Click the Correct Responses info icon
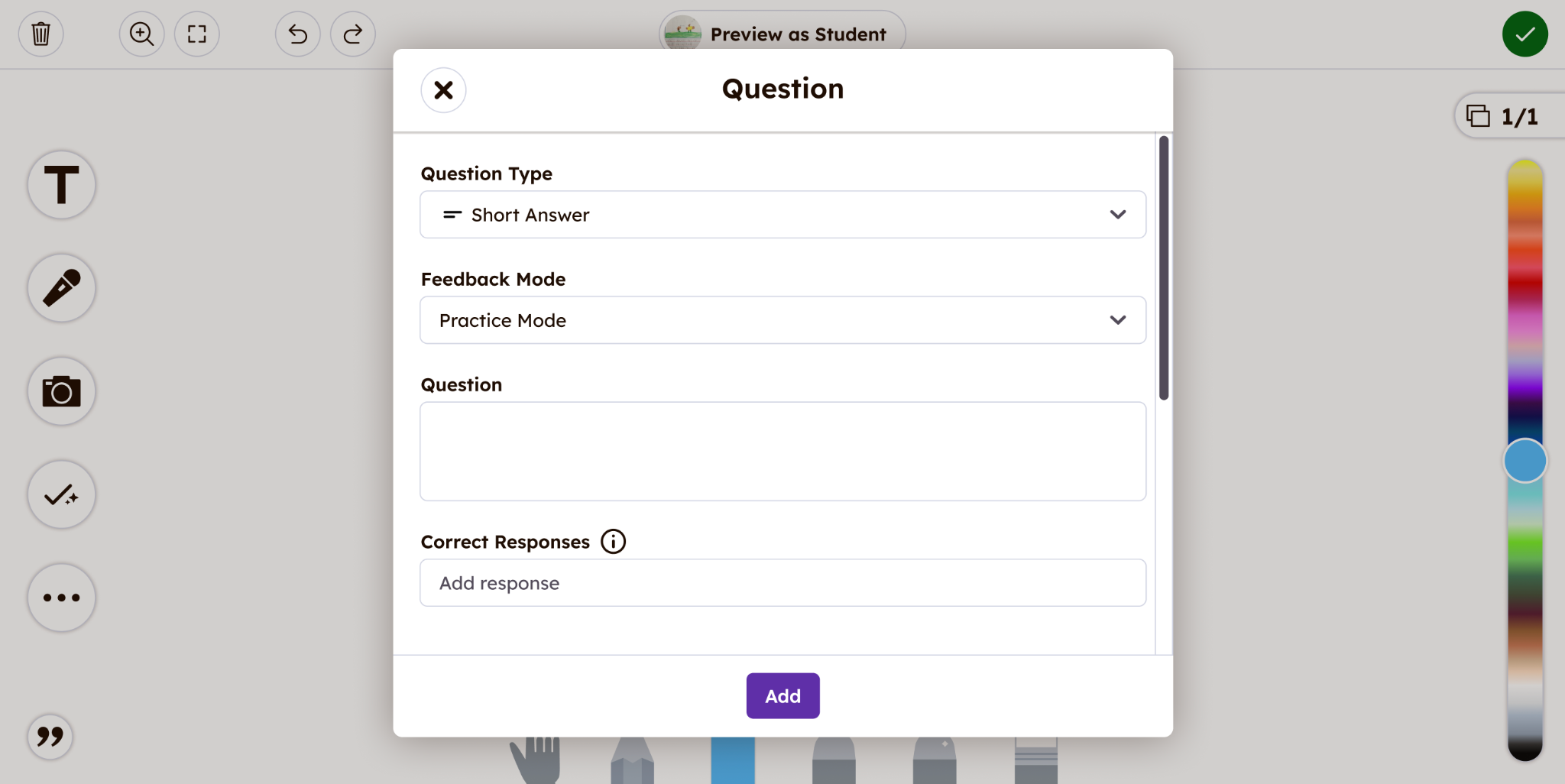The width and height of the screenshot is (1565, 784). 613,541
